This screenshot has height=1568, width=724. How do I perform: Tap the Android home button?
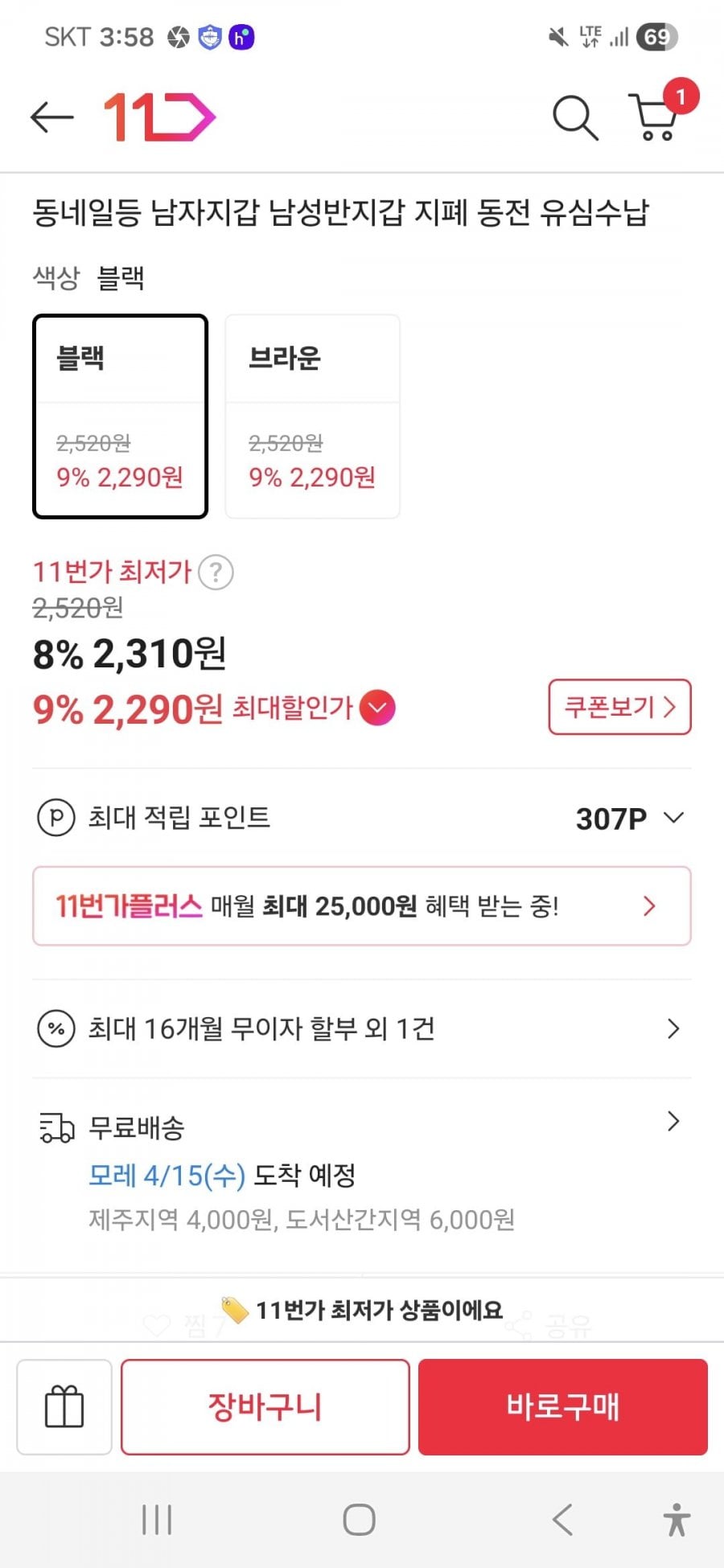click(x=359, y=1520)
